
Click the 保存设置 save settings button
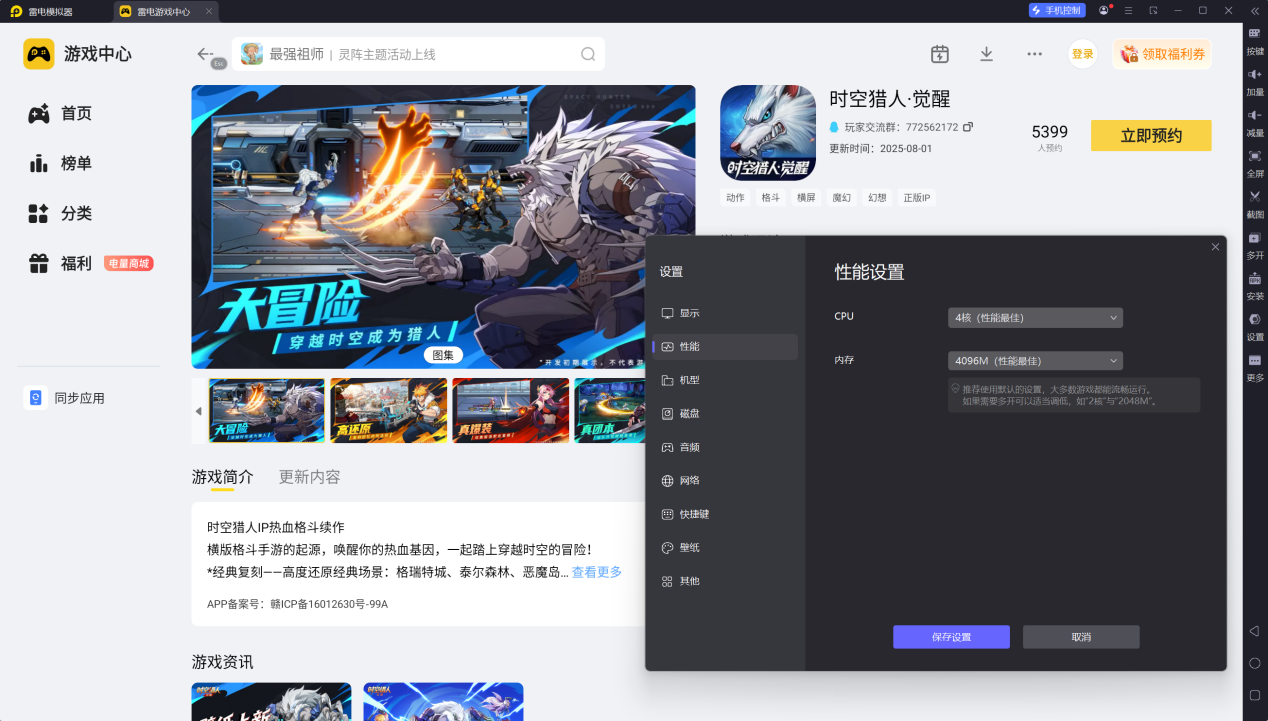pos(951,637)
